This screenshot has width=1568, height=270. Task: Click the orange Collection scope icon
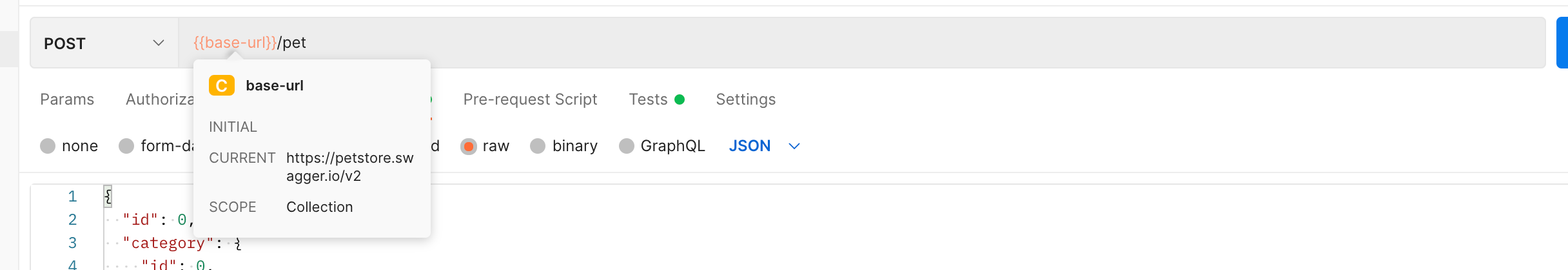coord(221,85)
